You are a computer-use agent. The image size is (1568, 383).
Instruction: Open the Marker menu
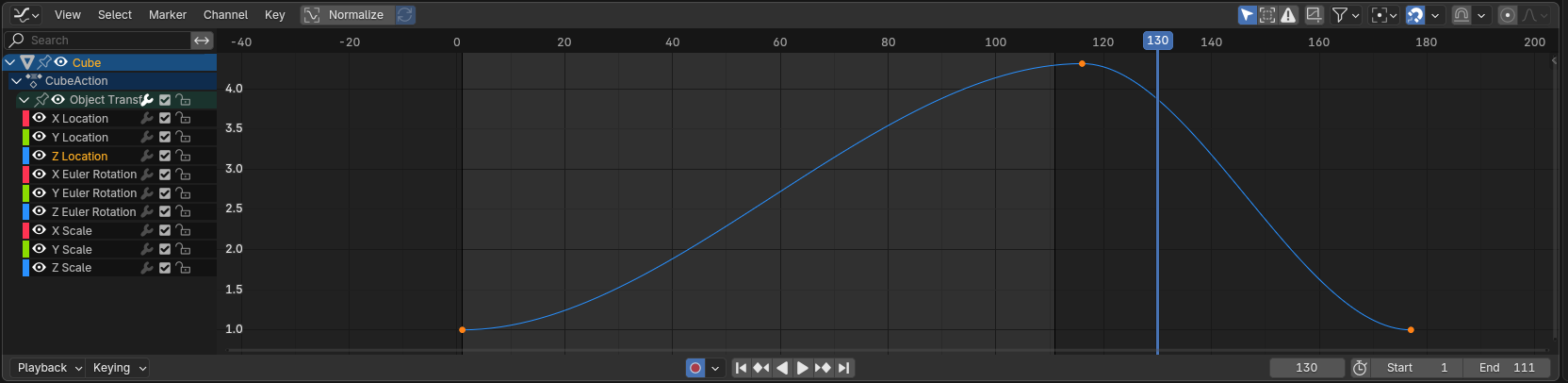[x=168, y=15]
